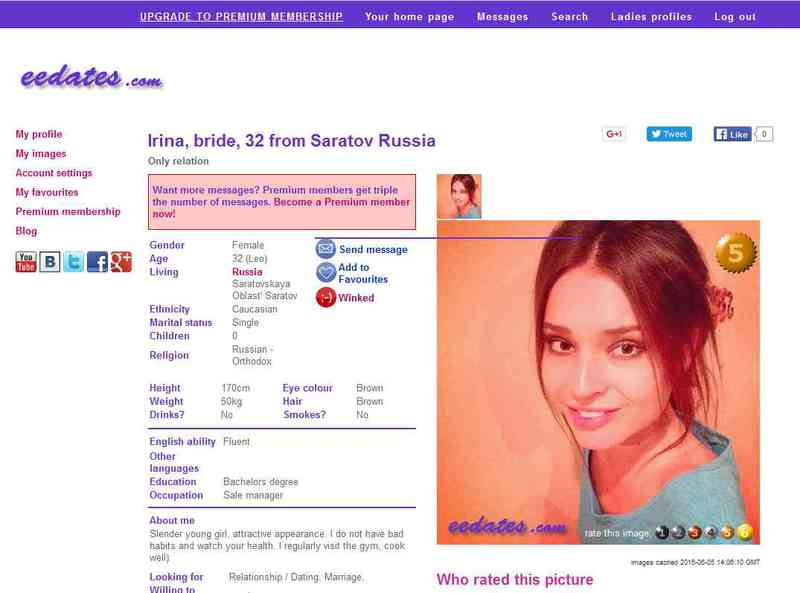Image resolution: width=800 pixels, height=593 pixels.
Task: Click the red Winked icon
Action: (x=326, y=298)
